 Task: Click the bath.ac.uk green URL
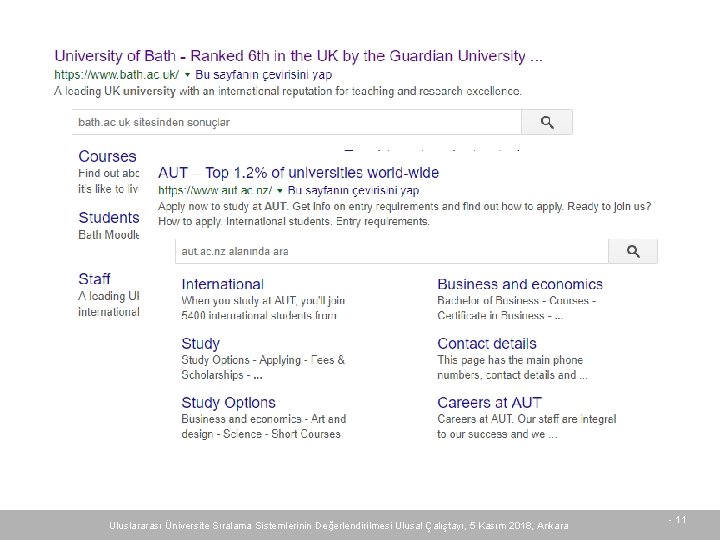[x=117, y=74]
